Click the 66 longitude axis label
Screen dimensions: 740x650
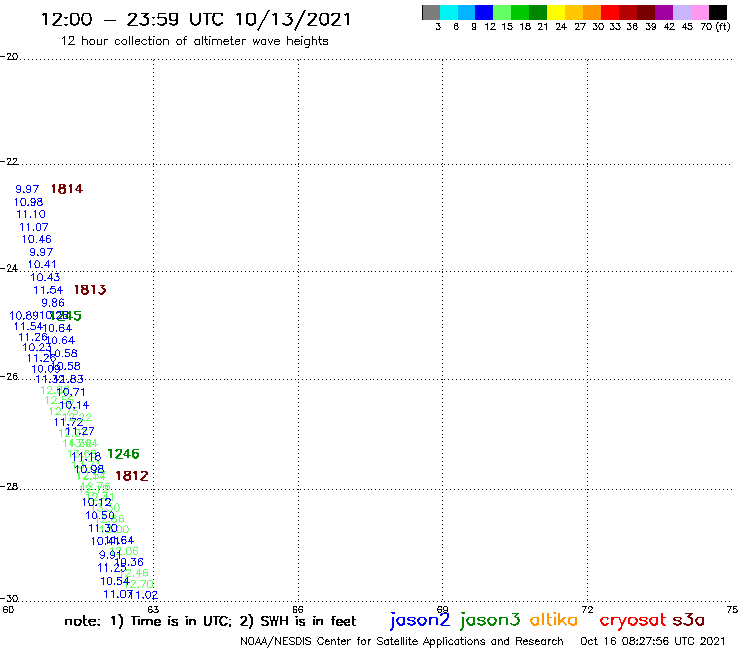tap(298, 609)
